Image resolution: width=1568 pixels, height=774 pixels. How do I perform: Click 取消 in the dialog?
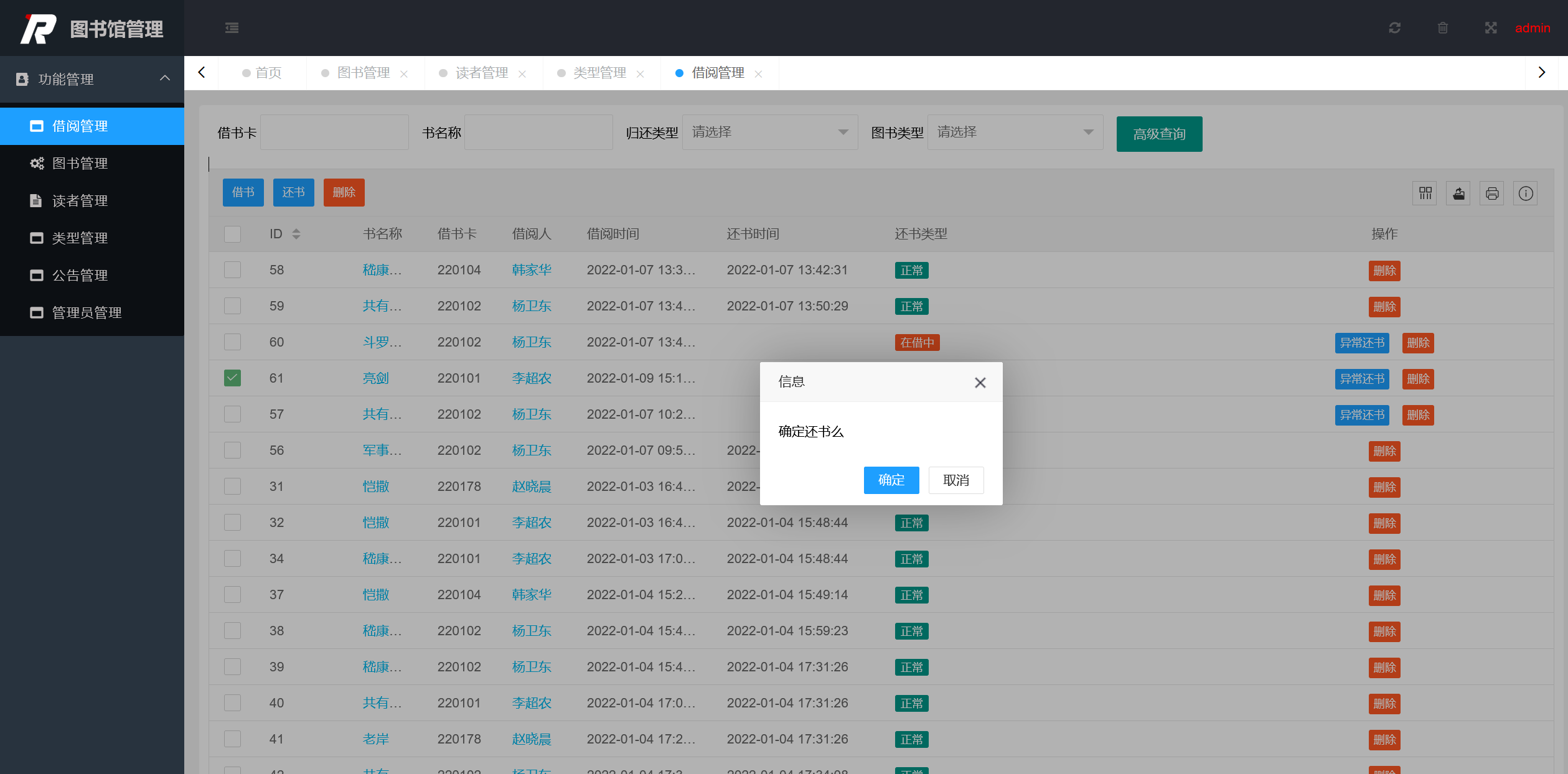click(955, 480)
